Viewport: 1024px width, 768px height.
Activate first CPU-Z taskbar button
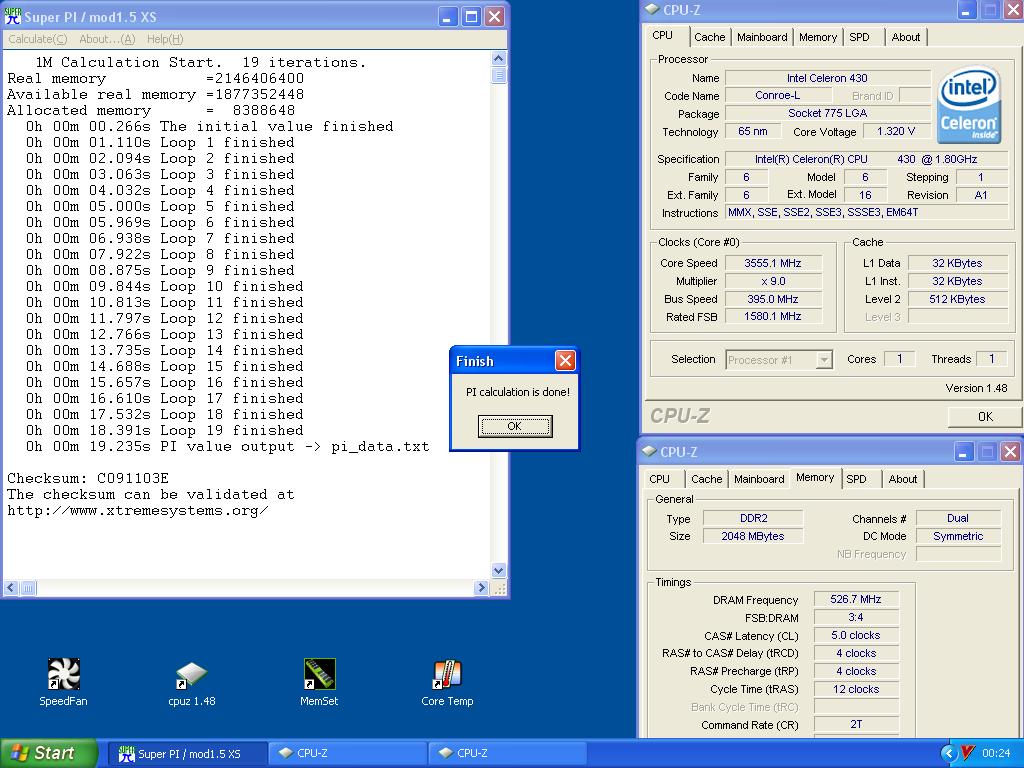[x=349, y=754]
